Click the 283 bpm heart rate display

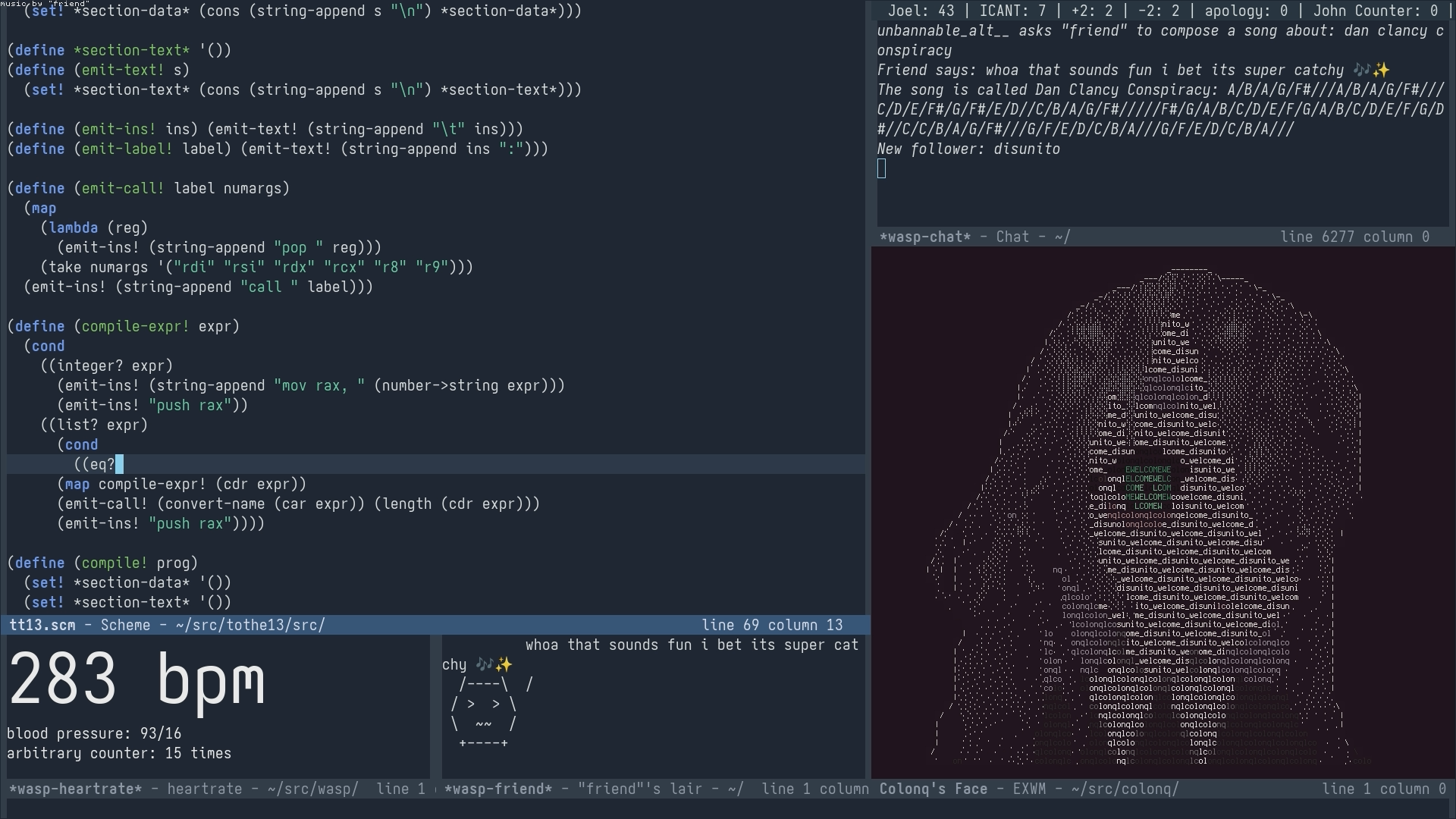(x=136, y=679)
